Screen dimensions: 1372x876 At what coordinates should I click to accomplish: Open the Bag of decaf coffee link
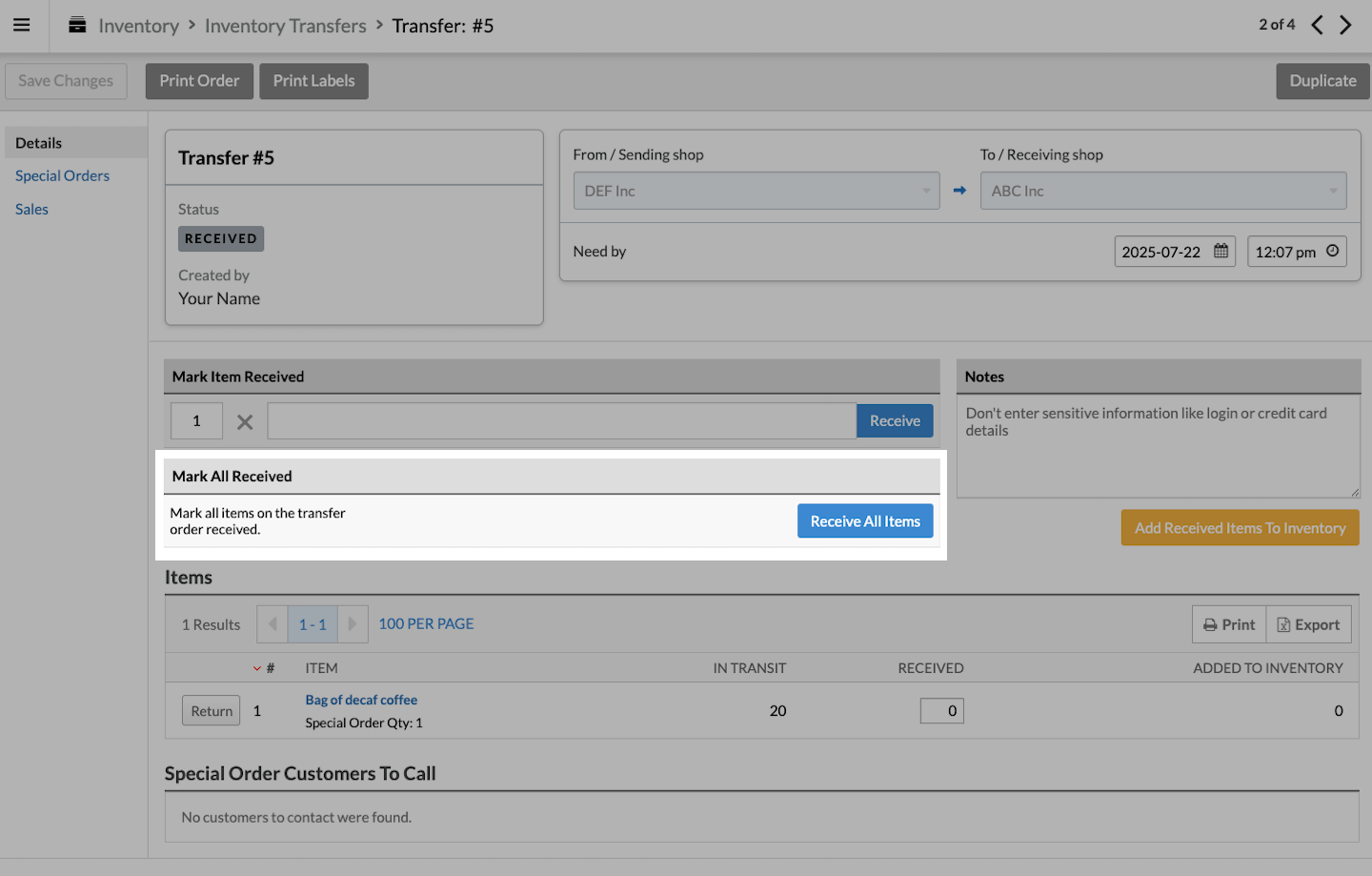click(361, 700)
